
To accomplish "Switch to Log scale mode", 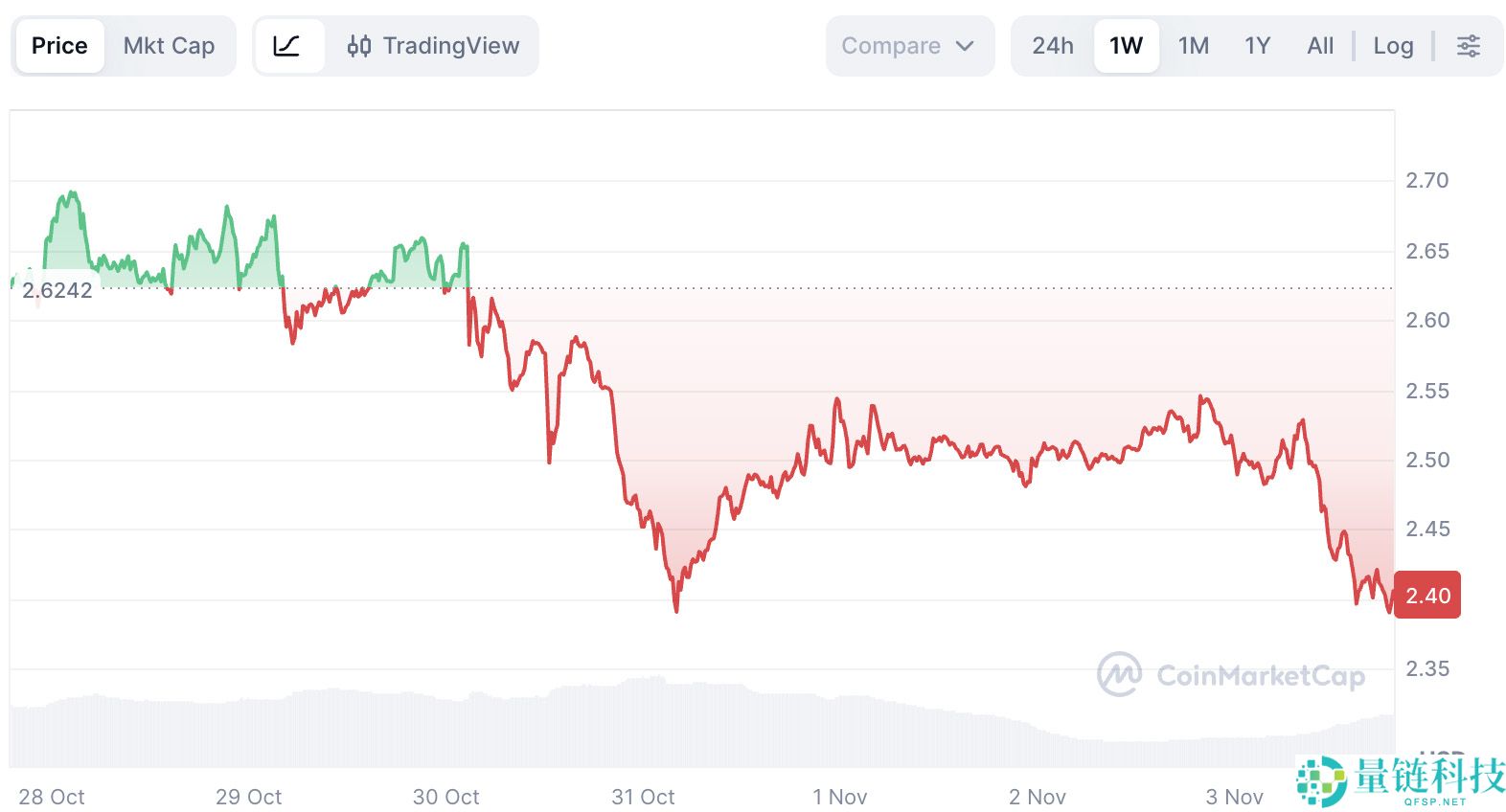I will click(1393, 45).
